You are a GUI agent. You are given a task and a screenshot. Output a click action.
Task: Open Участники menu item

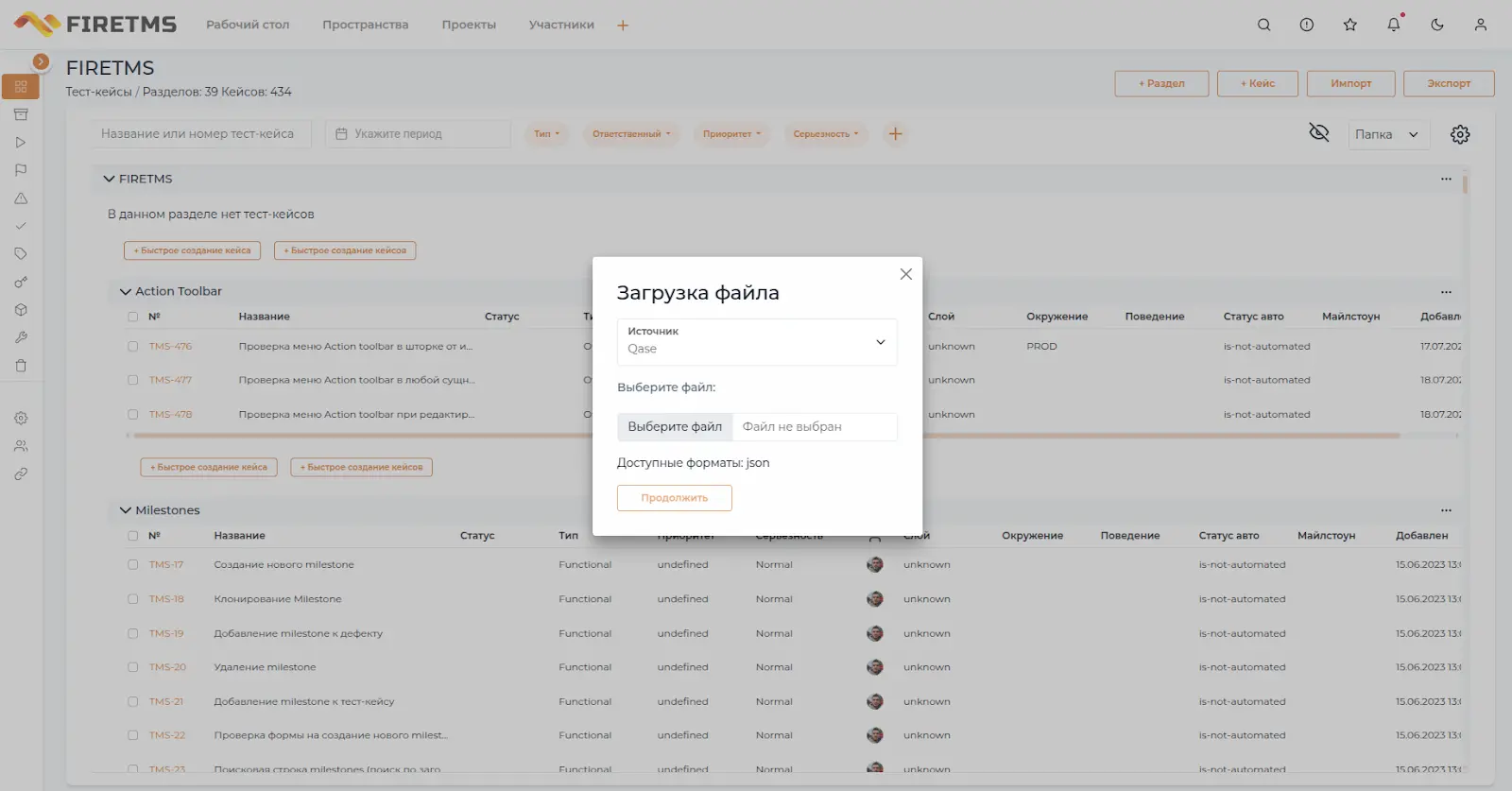tap(561, 25)
